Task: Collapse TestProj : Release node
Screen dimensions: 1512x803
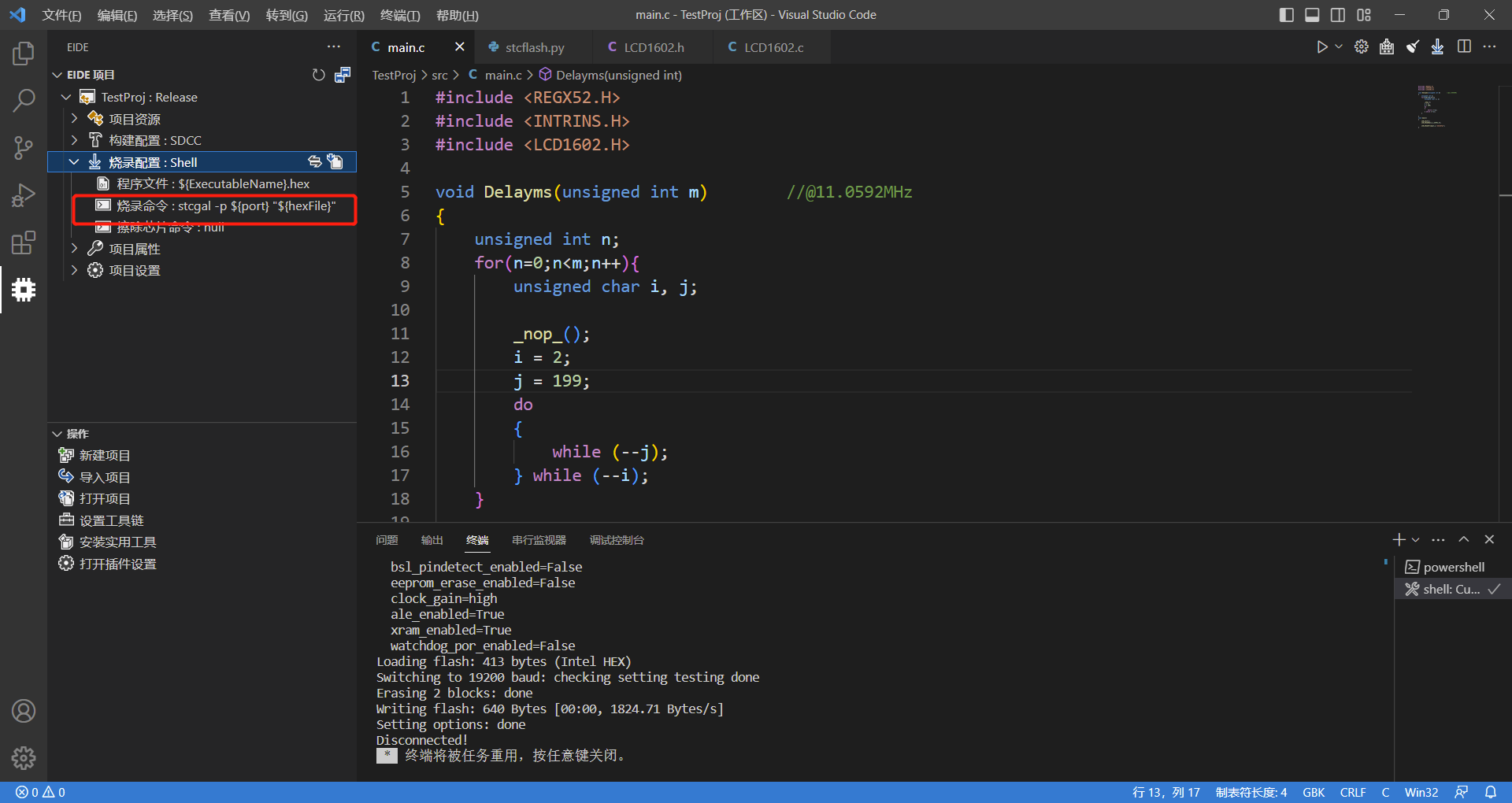Action: pyautogui.click(x=66, y=97)
